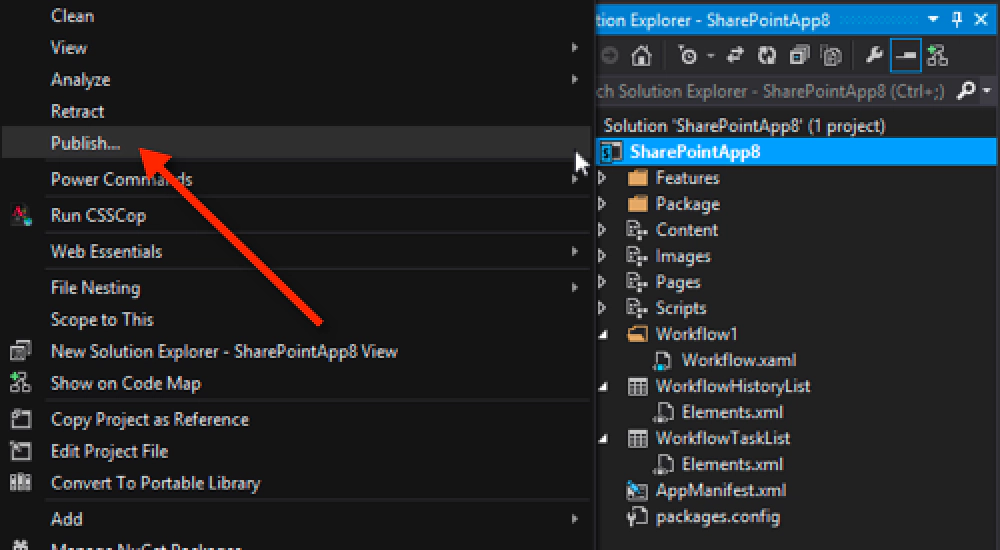This screenshot has width=1000, height=550.
Task: Choose Retract from the context menu
Action: (77, 111)
